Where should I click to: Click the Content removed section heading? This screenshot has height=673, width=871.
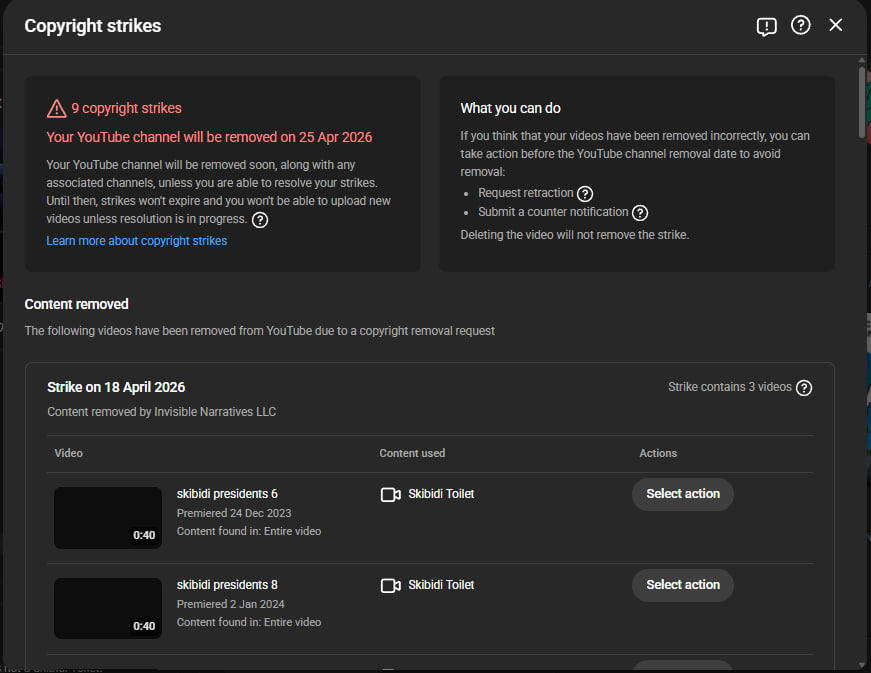pos(77,304)
